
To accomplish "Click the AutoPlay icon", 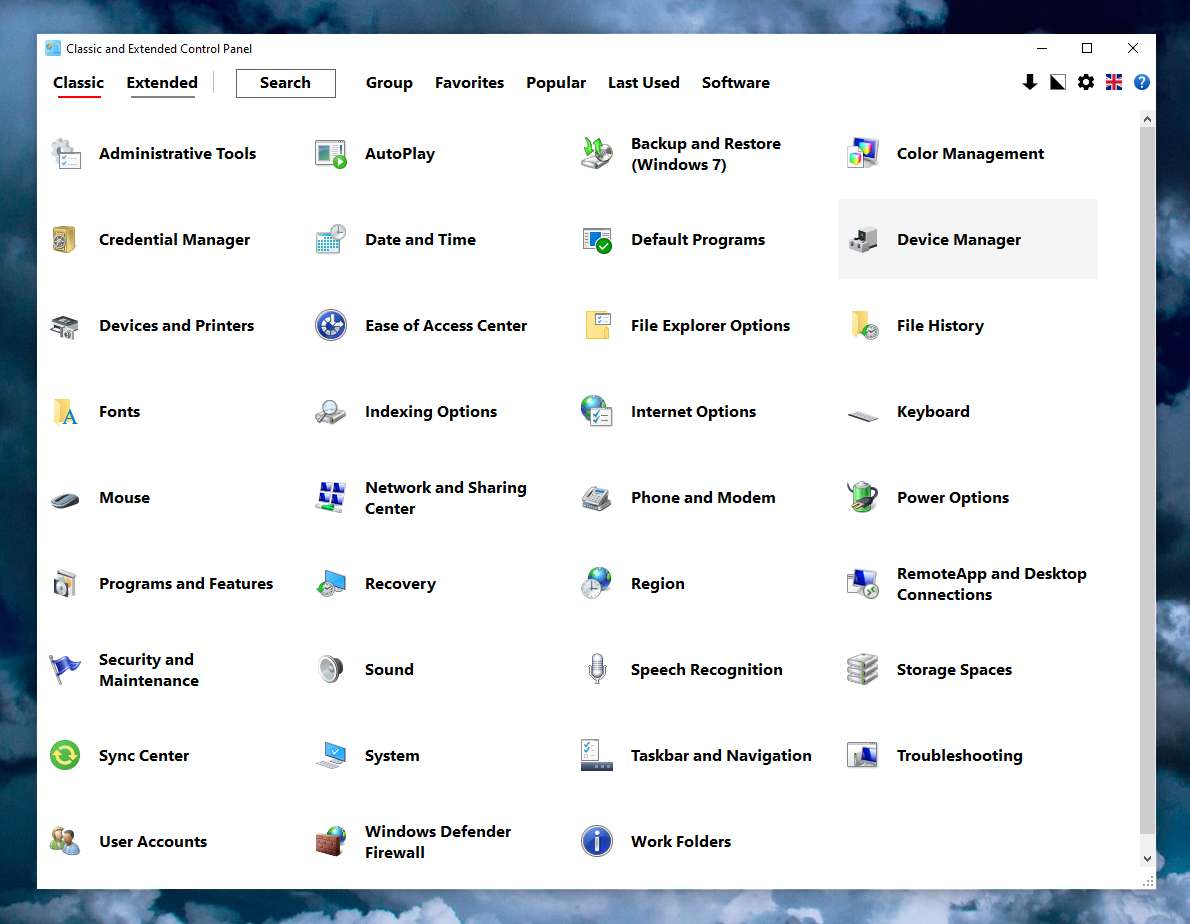I will click(x=331, y=154).
